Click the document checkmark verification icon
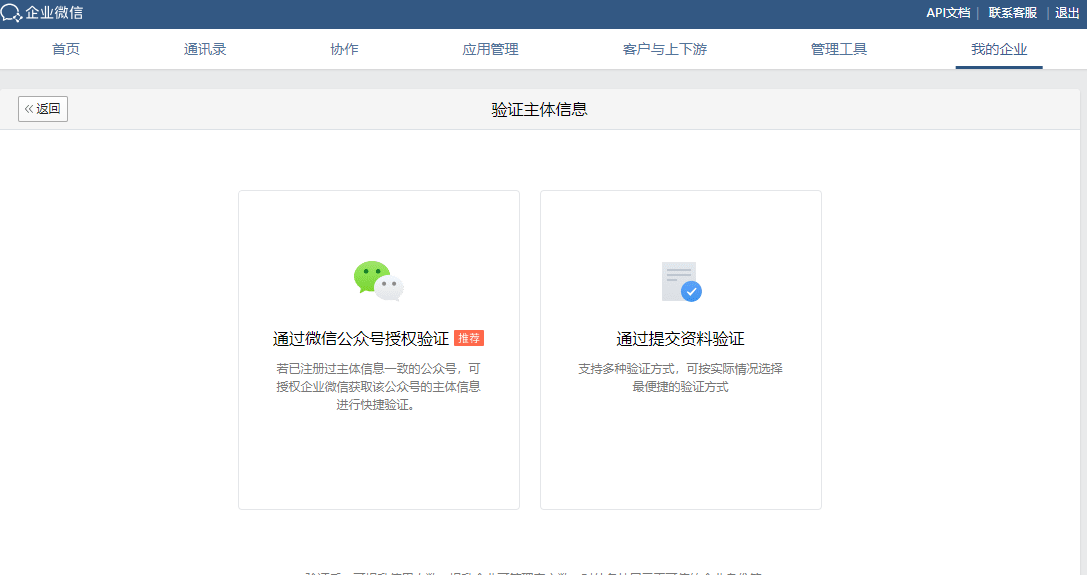1087x575 pixels. [681, 282]
